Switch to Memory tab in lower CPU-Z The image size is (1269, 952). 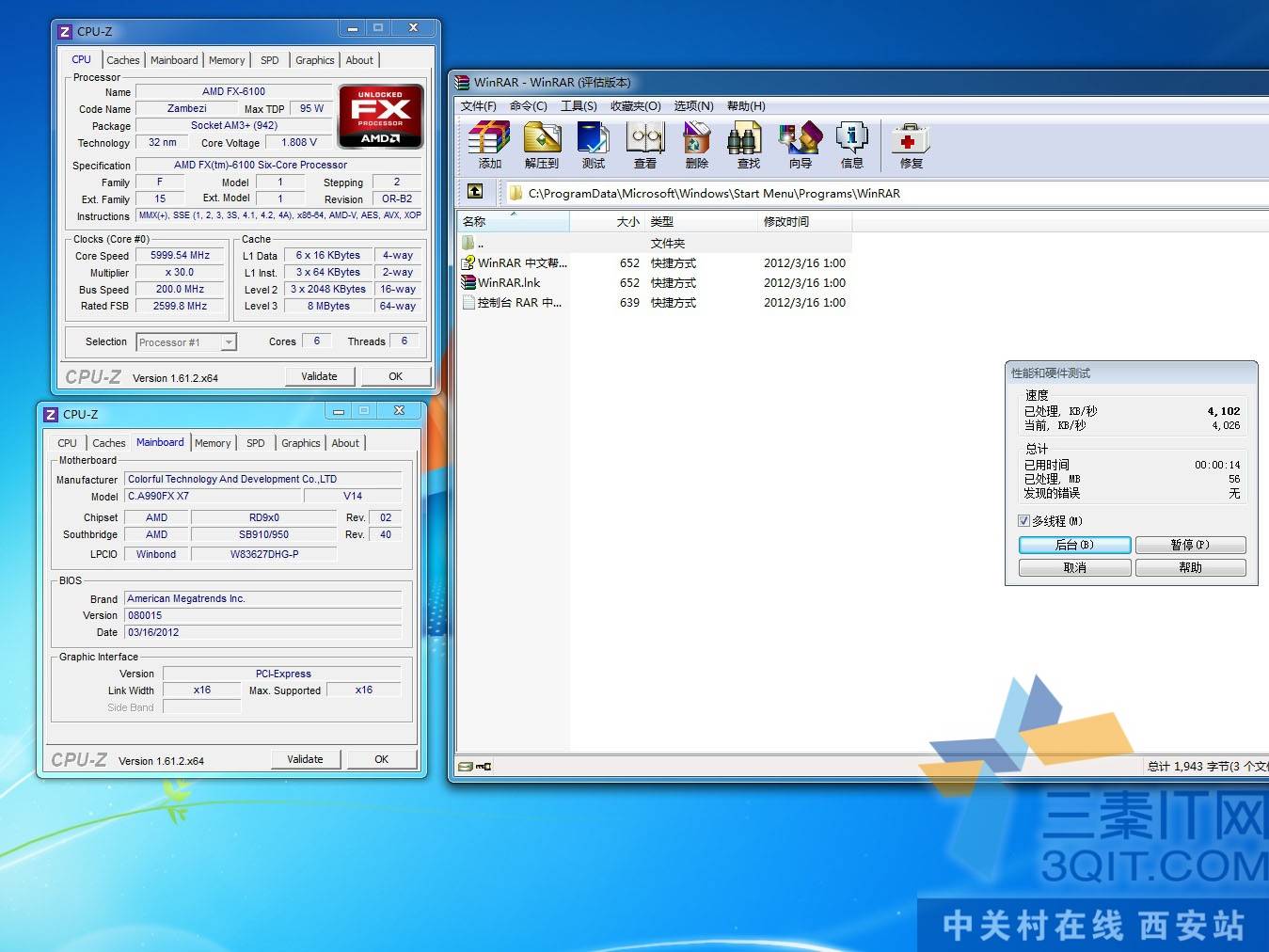(213, 443)
